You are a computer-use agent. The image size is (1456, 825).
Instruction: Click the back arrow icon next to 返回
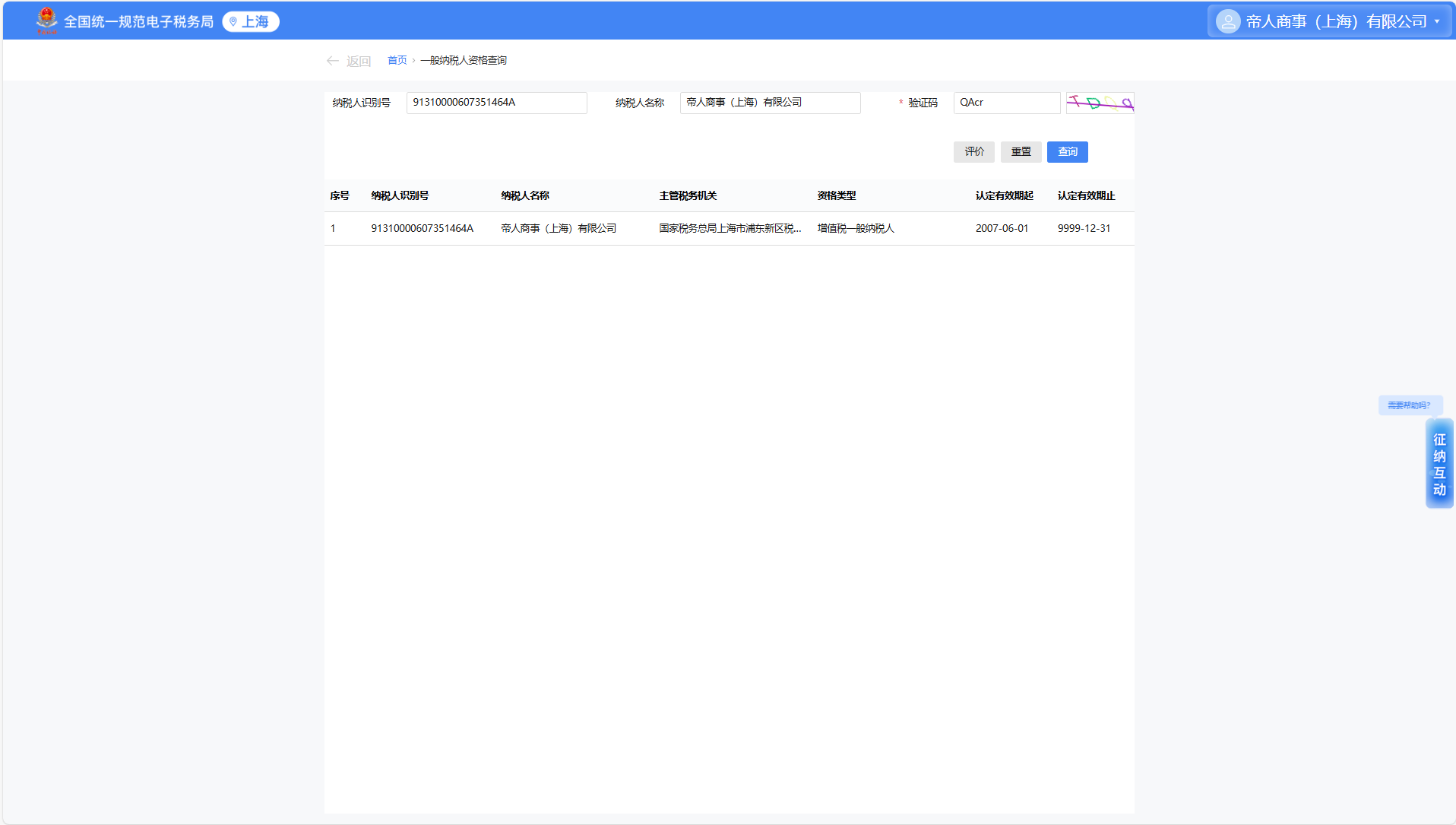(x=332, y=61)
